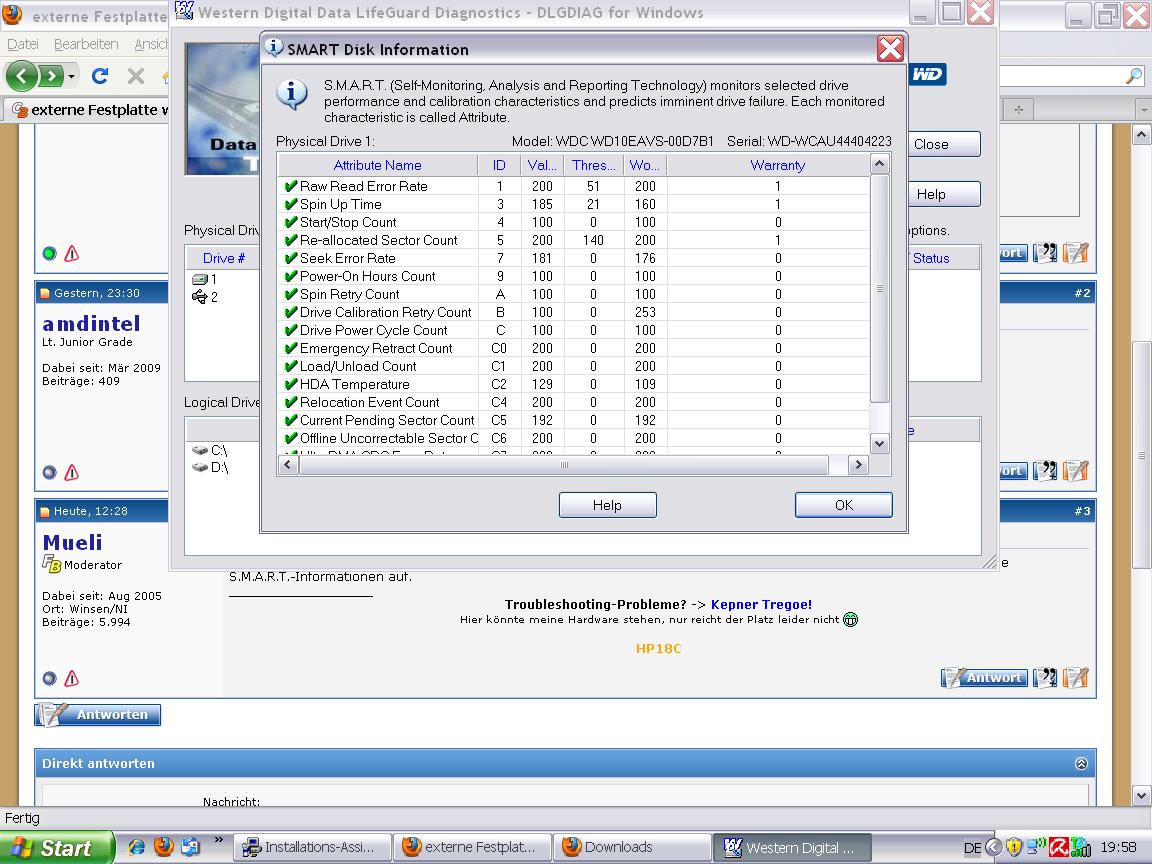Click the ID column header
This screenshot has height=864, width=1152.
(x=499, y=165)
